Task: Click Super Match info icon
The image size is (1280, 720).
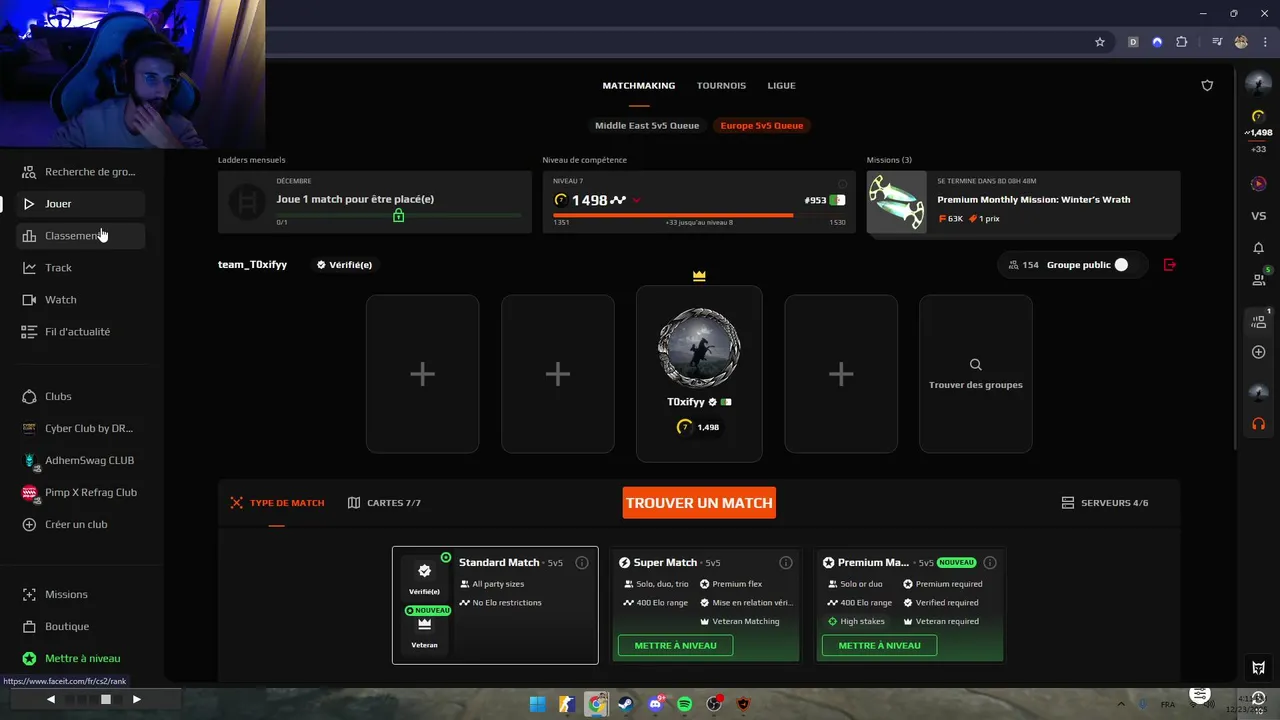Action: click(x=786, y=563)
